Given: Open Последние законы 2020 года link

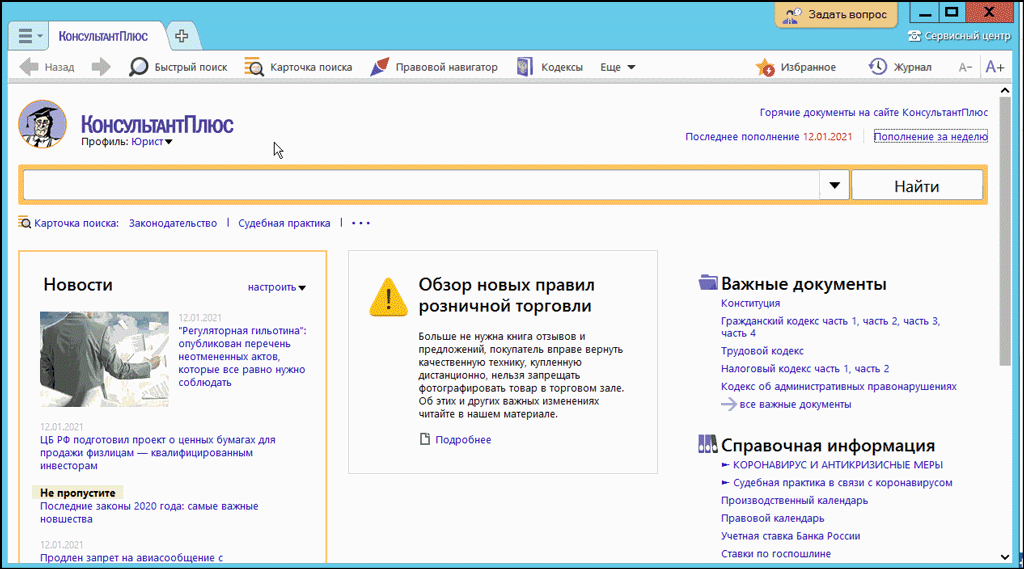Looking at the screenshot, I should point(149,513).
